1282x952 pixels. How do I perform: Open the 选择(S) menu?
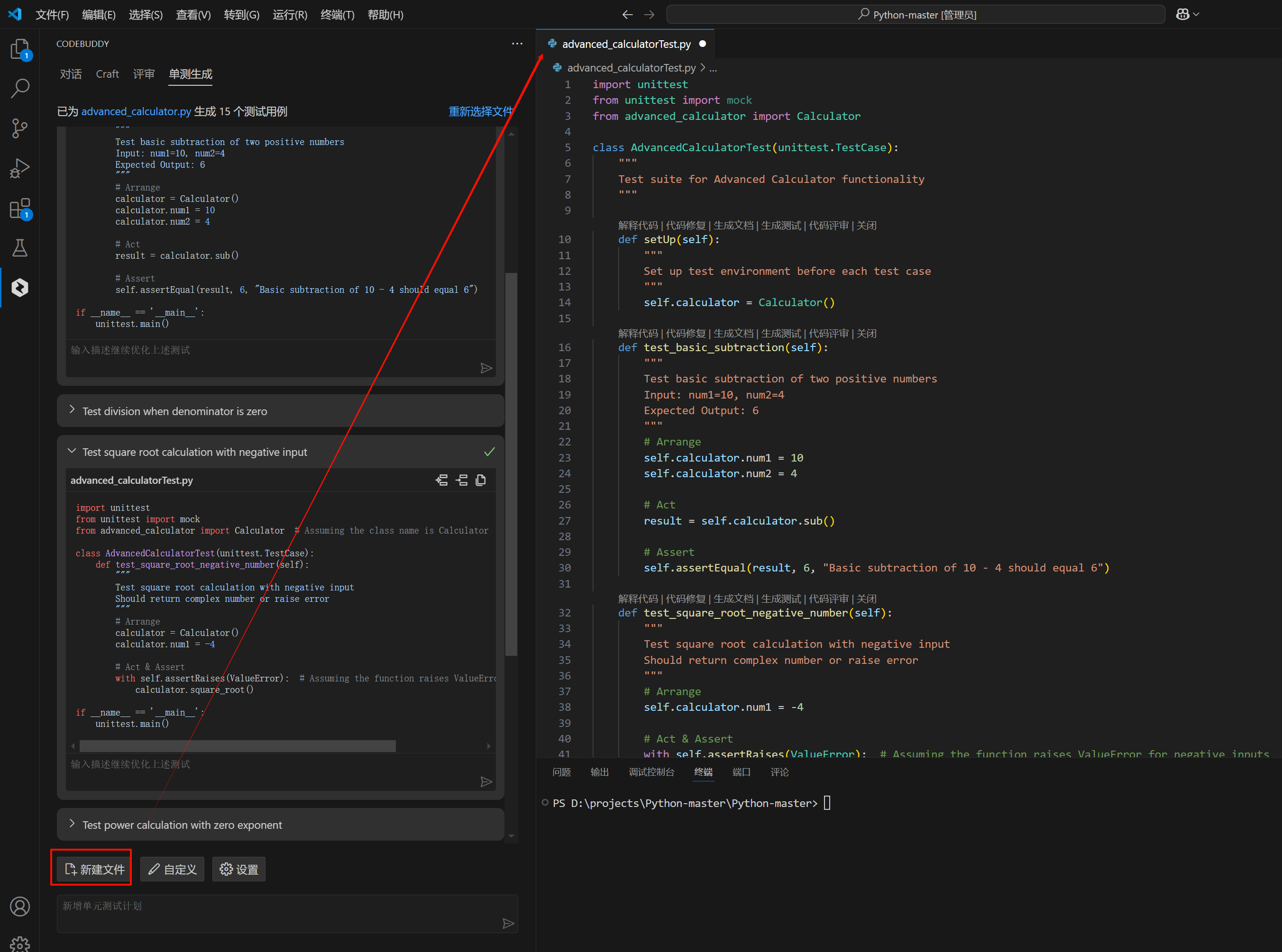(145, 14)
